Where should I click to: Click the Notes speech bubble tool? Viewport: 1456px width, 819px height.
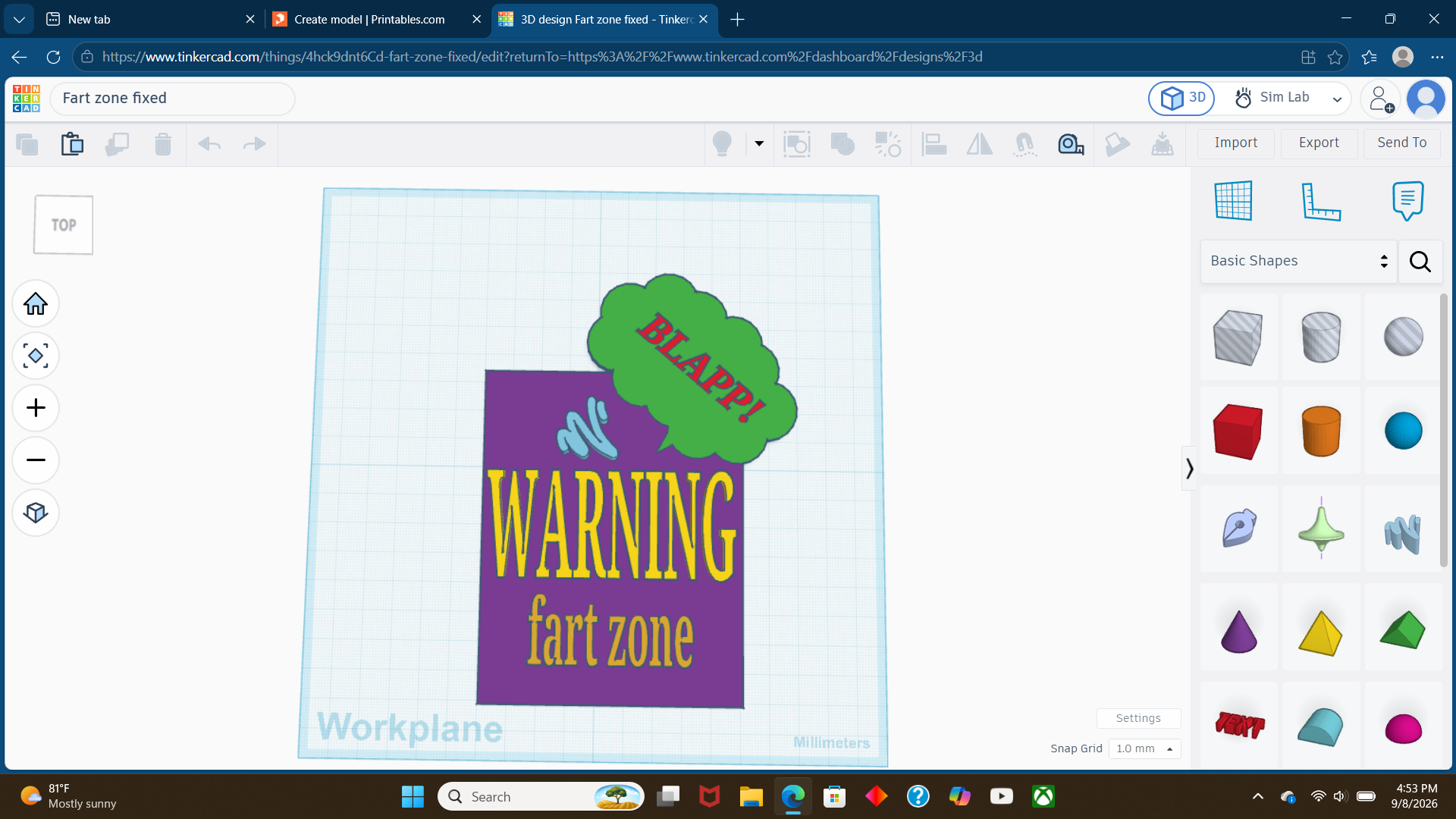[1407, 201]
